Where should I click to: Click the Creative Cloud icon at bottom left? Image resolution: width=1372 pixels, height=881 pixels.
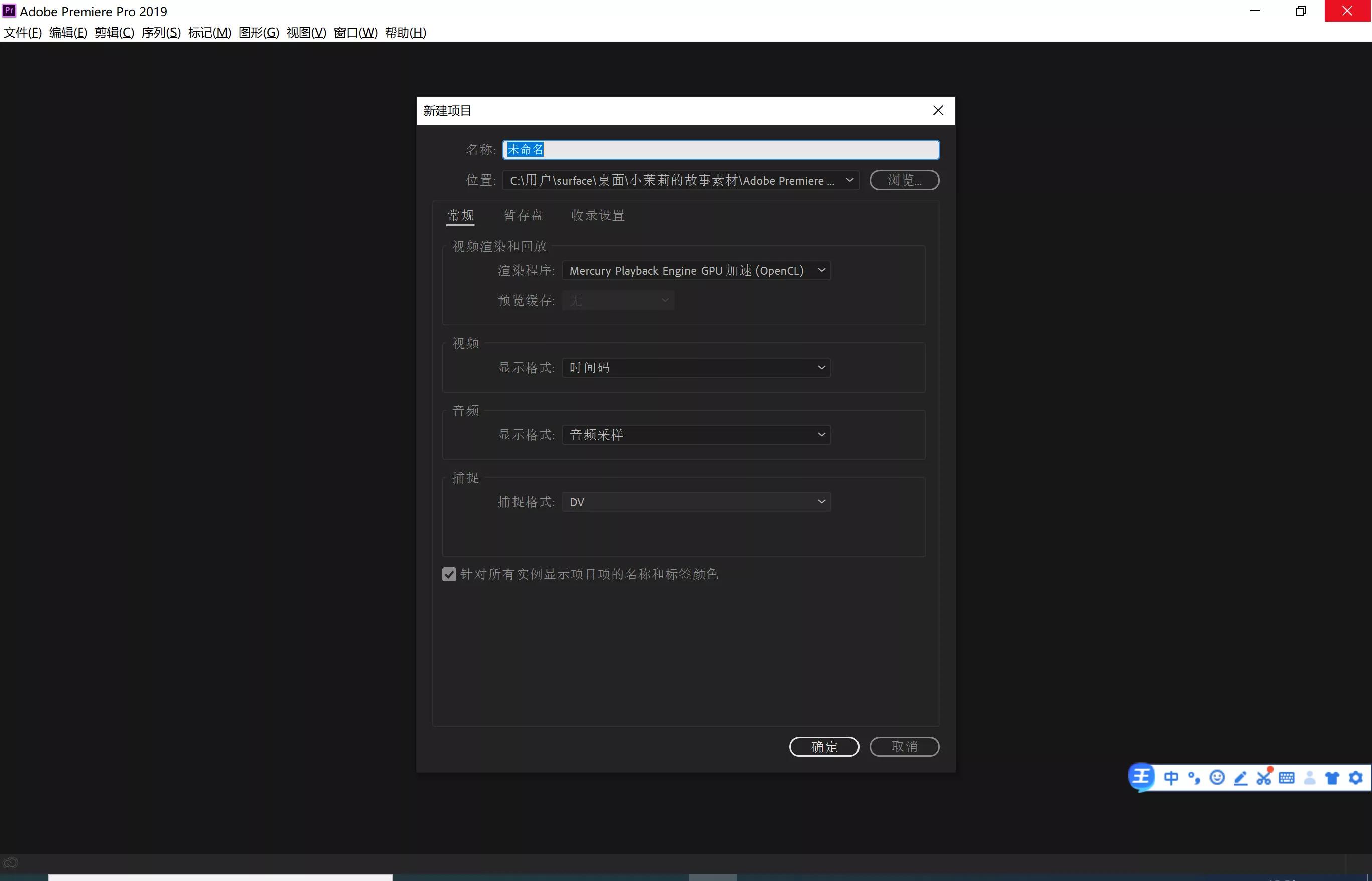point(10,862)
